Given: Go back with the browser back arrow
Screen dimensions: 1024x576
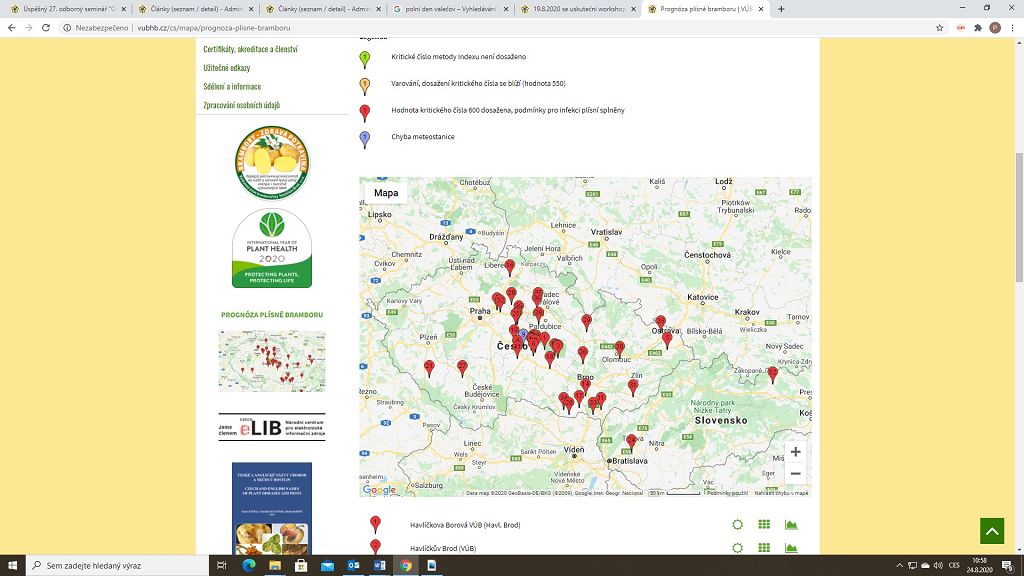Looking at the screenshot, I should (x=11, y=27).
